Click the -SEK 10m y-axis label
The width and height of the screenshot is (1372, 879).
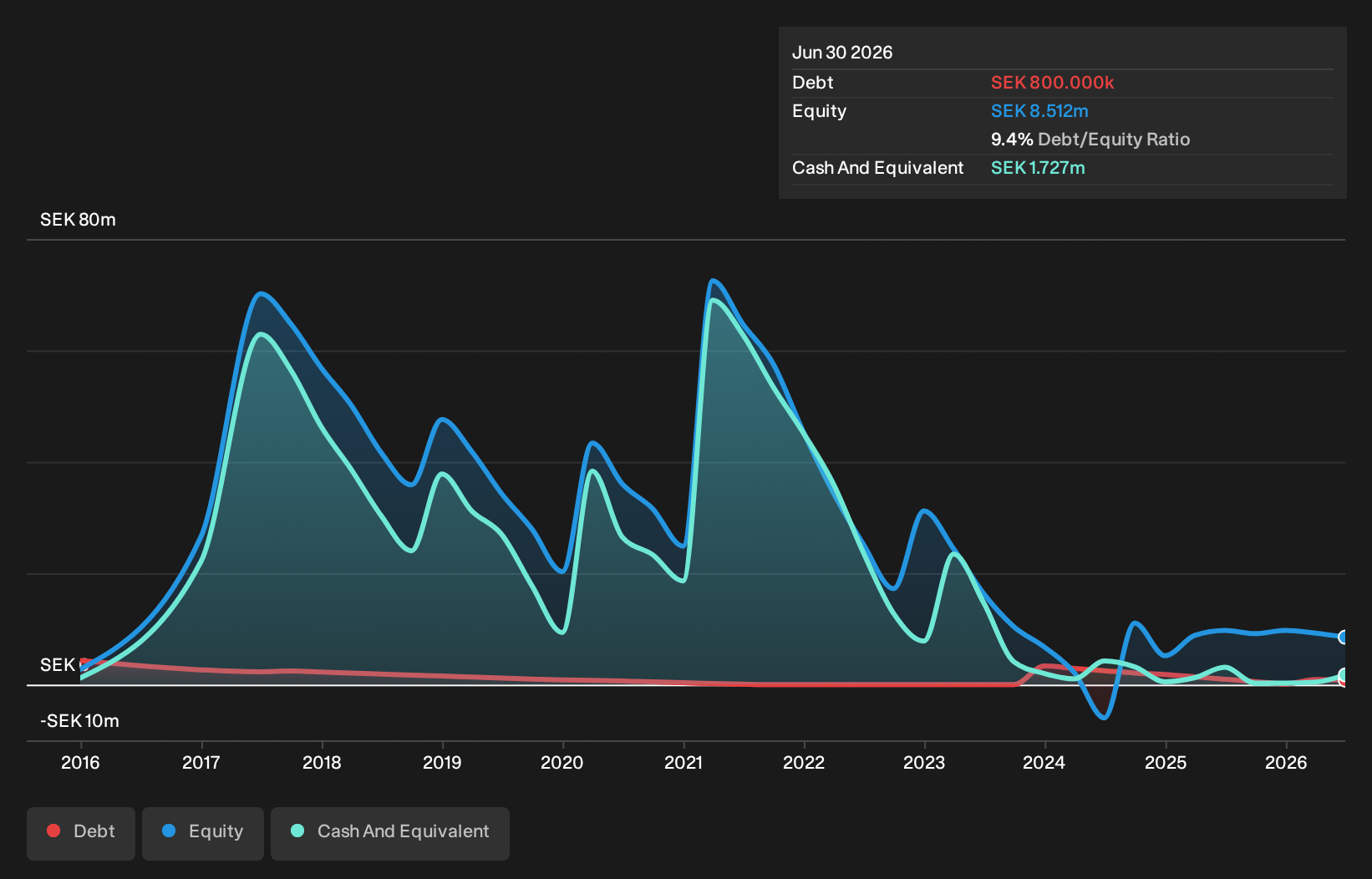[80, 721]
